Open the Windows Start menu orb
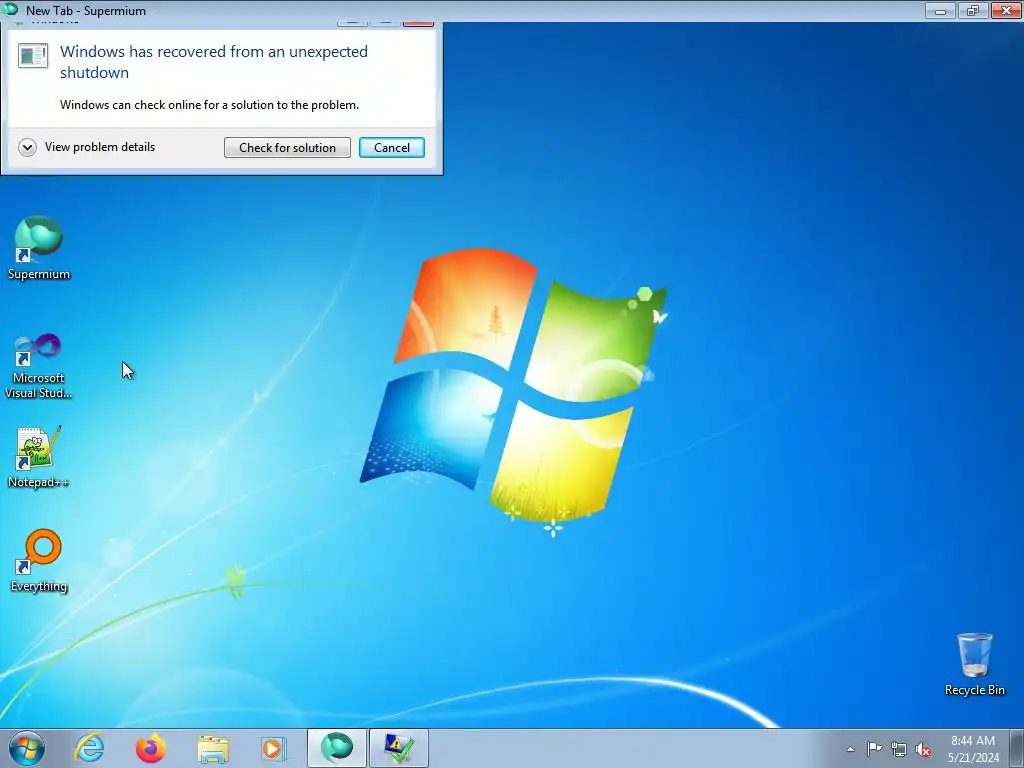Image resolution: width=1024 pixels, height=768 pixels. (x=27, y=748)
